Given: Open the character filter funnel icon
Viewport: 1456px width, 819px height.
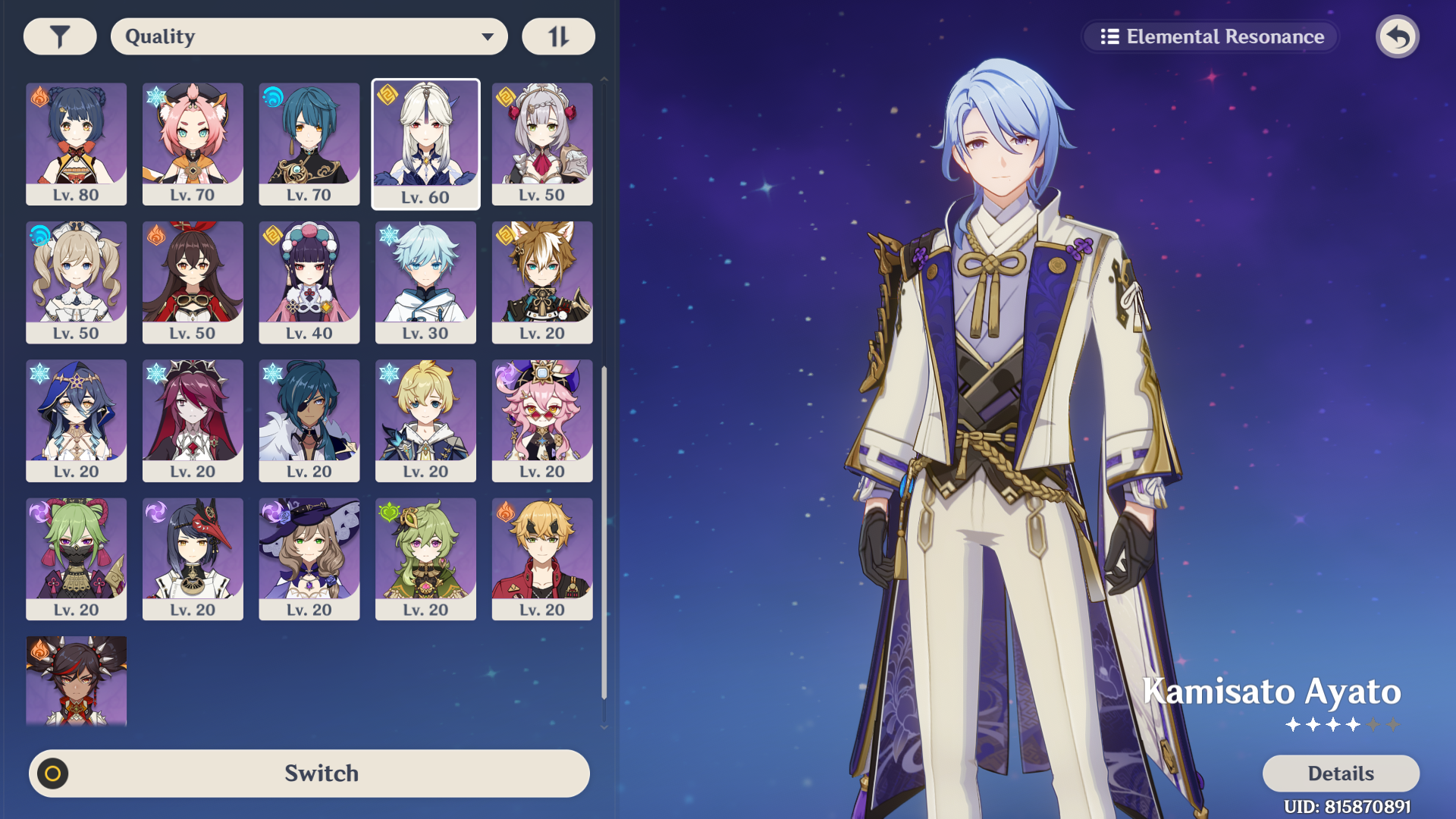Looking at the screenshot, I should pyautogui.click(x=60, y=36).
